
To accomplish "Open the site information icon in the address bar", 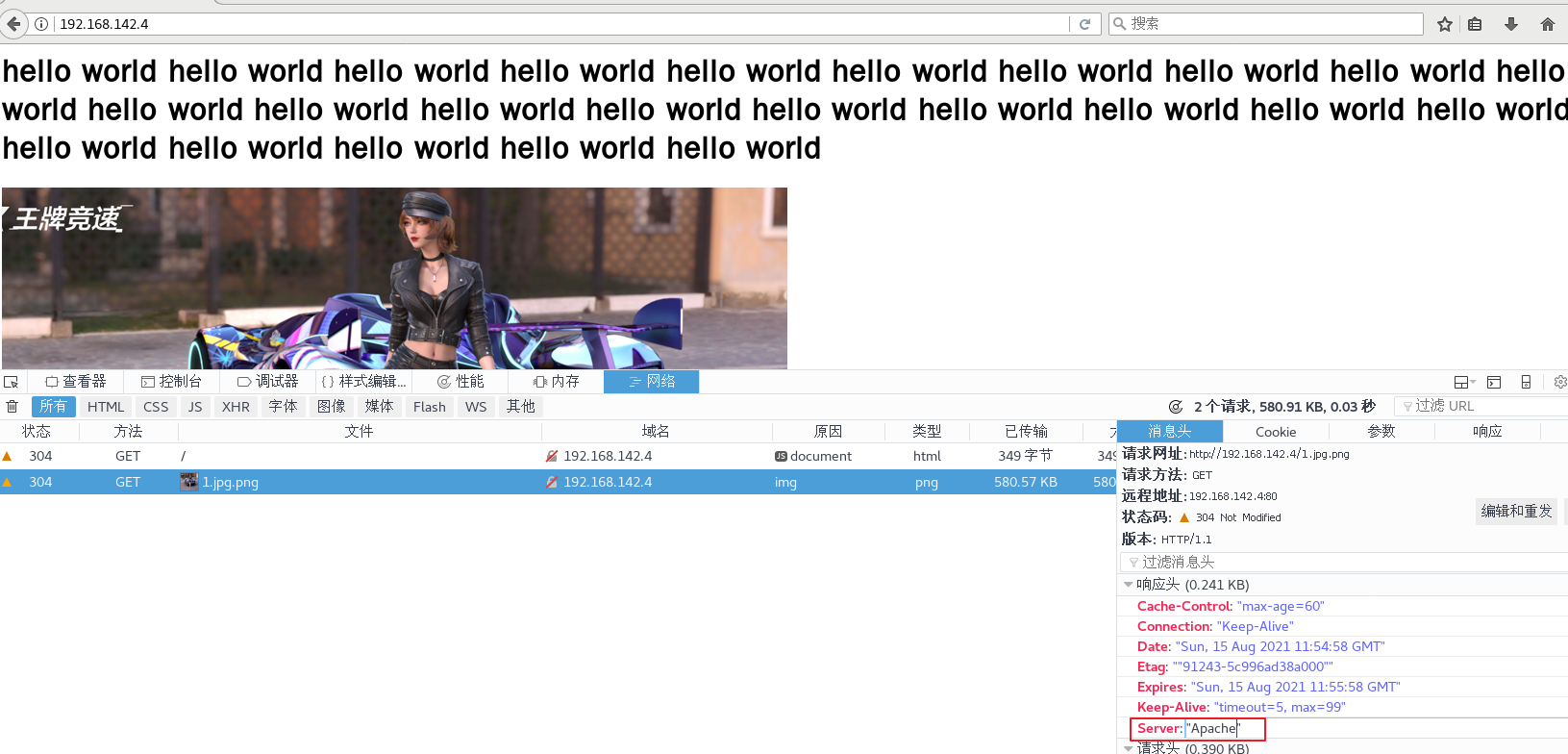I will [x=41, y=24].
